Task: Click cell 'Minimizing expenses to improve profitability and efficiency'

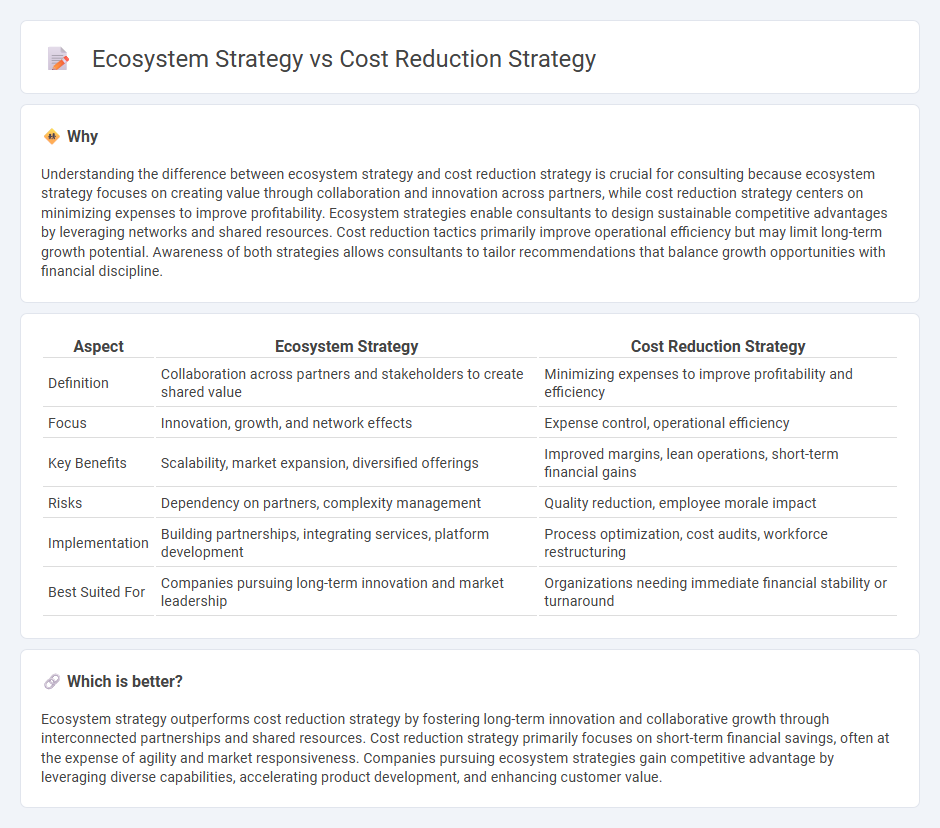Action: pos(718,383)
